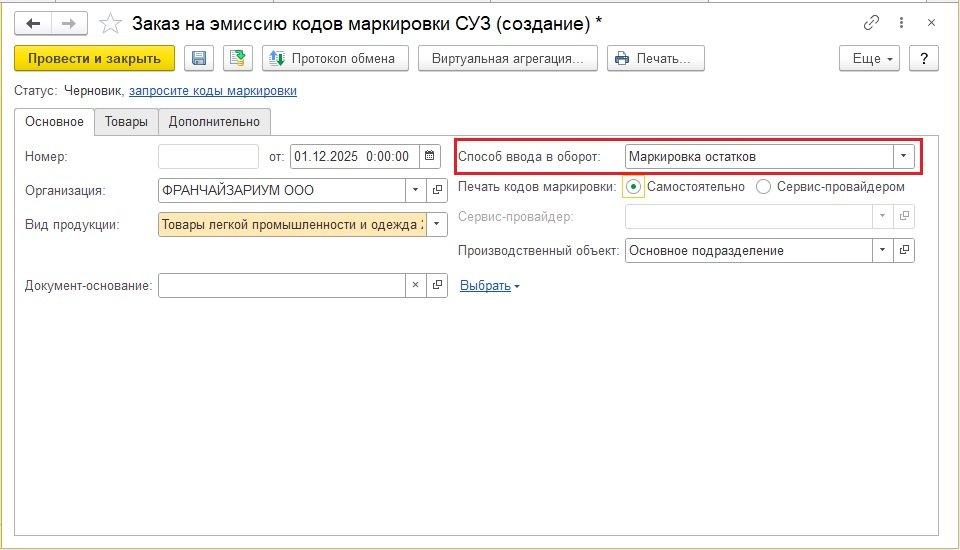This screenshot has height=550, width=960.
Task: Copy link to document via chain icon
Action: 871,23
